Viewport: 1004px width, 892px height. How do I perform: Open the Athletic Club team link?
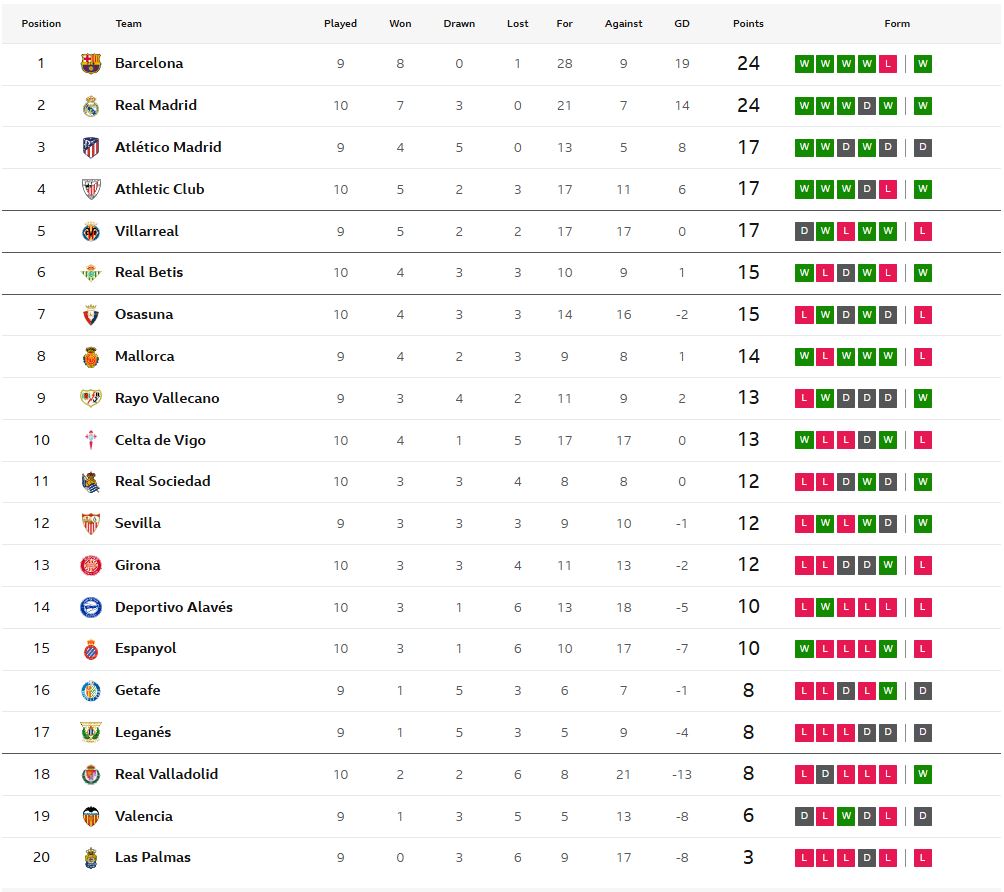159,189
